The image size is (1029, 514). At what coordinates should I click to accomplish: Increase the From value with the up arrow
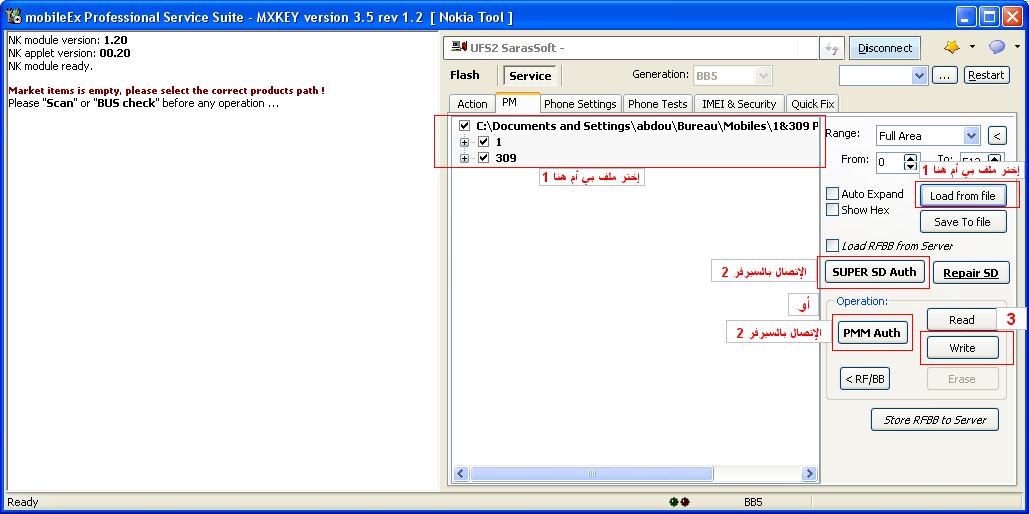(x=910, y=158)
